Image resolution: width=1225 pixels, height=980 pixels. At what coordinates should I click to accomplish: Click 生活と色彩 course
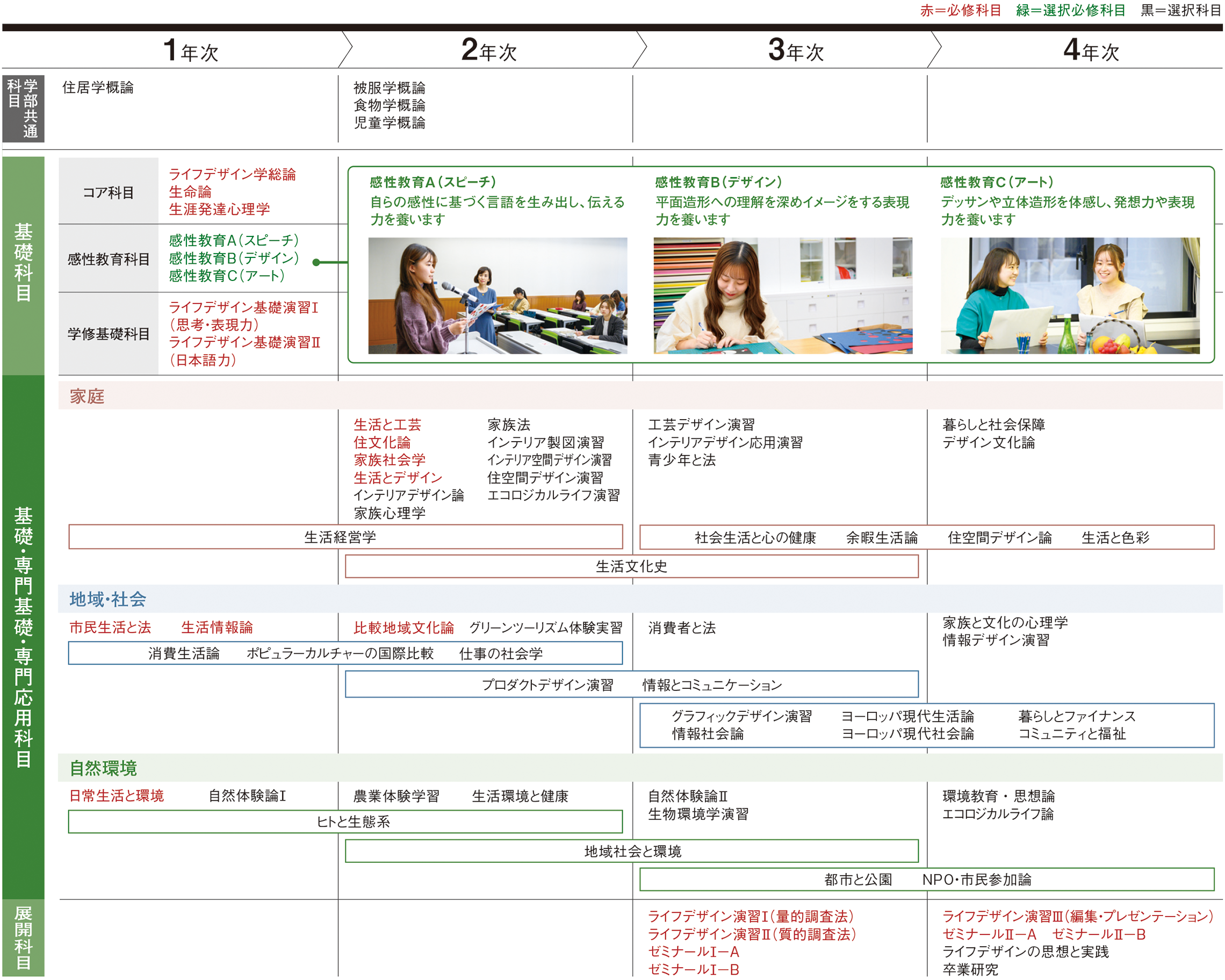pos(1115,537)
